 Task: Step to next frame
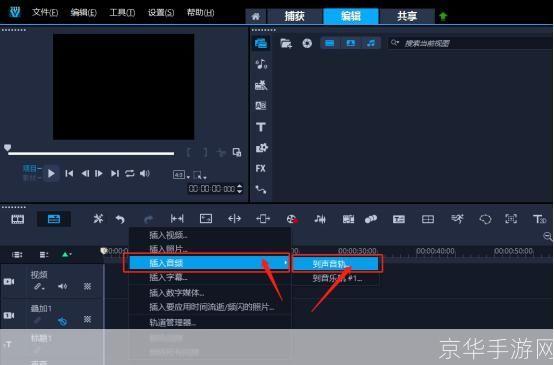tap(99, 173)
